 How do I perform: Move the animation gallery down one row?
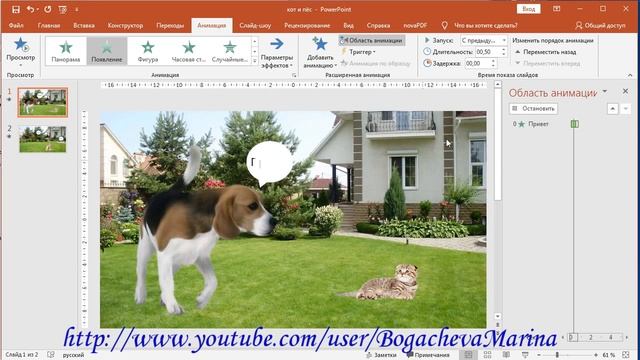tap(255, 51)
